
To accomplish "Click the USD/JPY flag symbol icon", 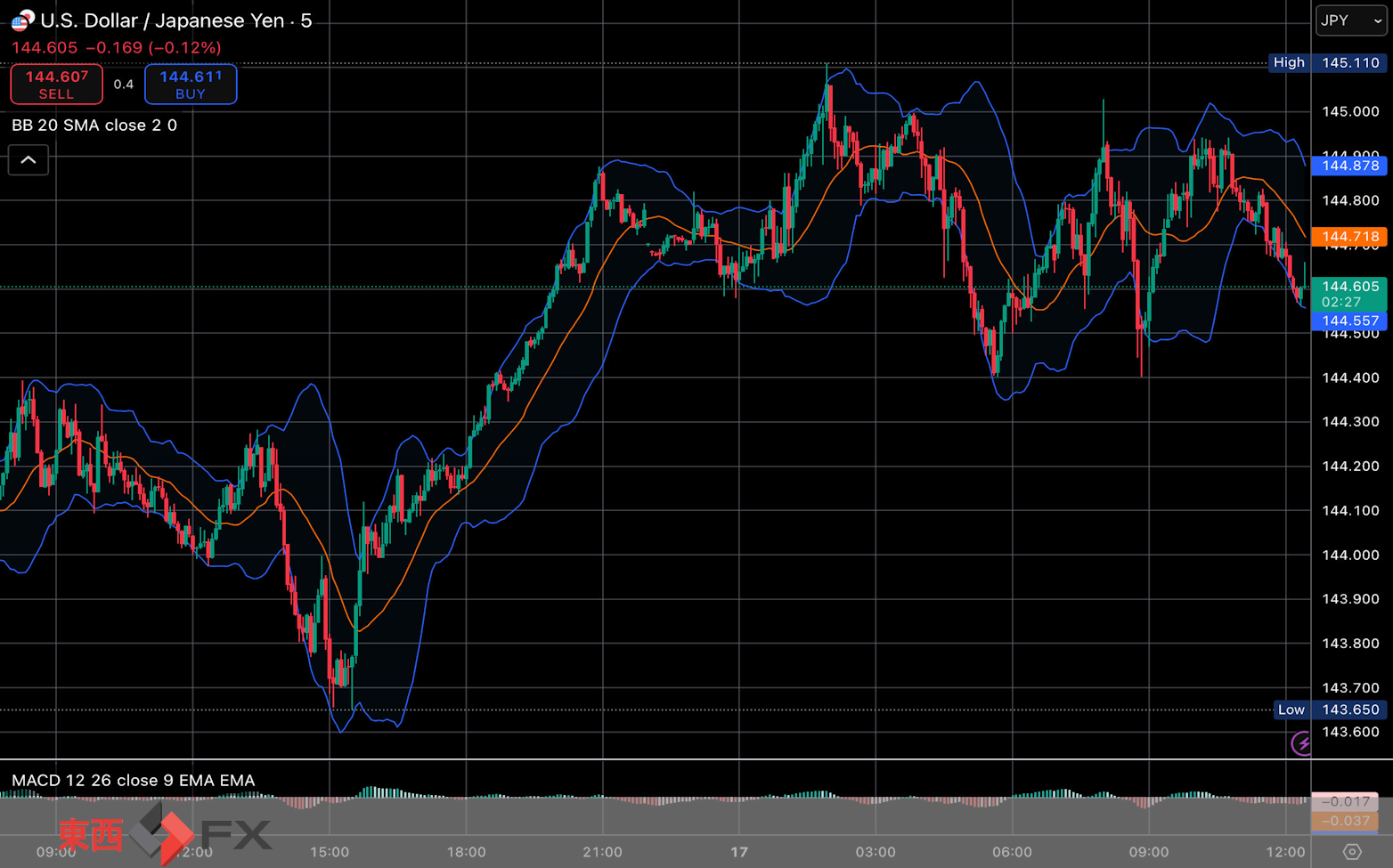I will pos(22,20).
